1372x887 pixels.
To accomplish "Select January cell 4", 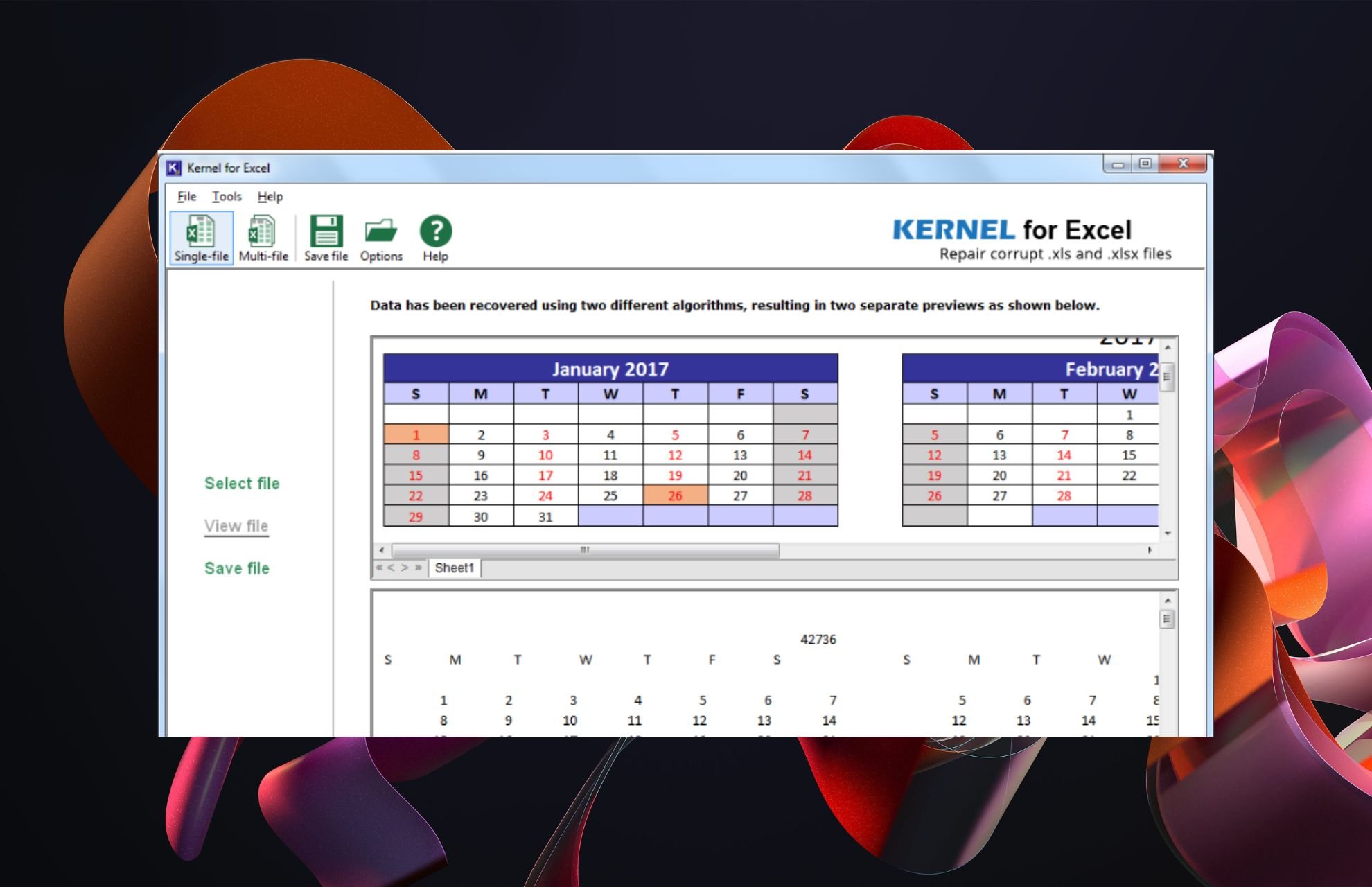I will [610, 435].
